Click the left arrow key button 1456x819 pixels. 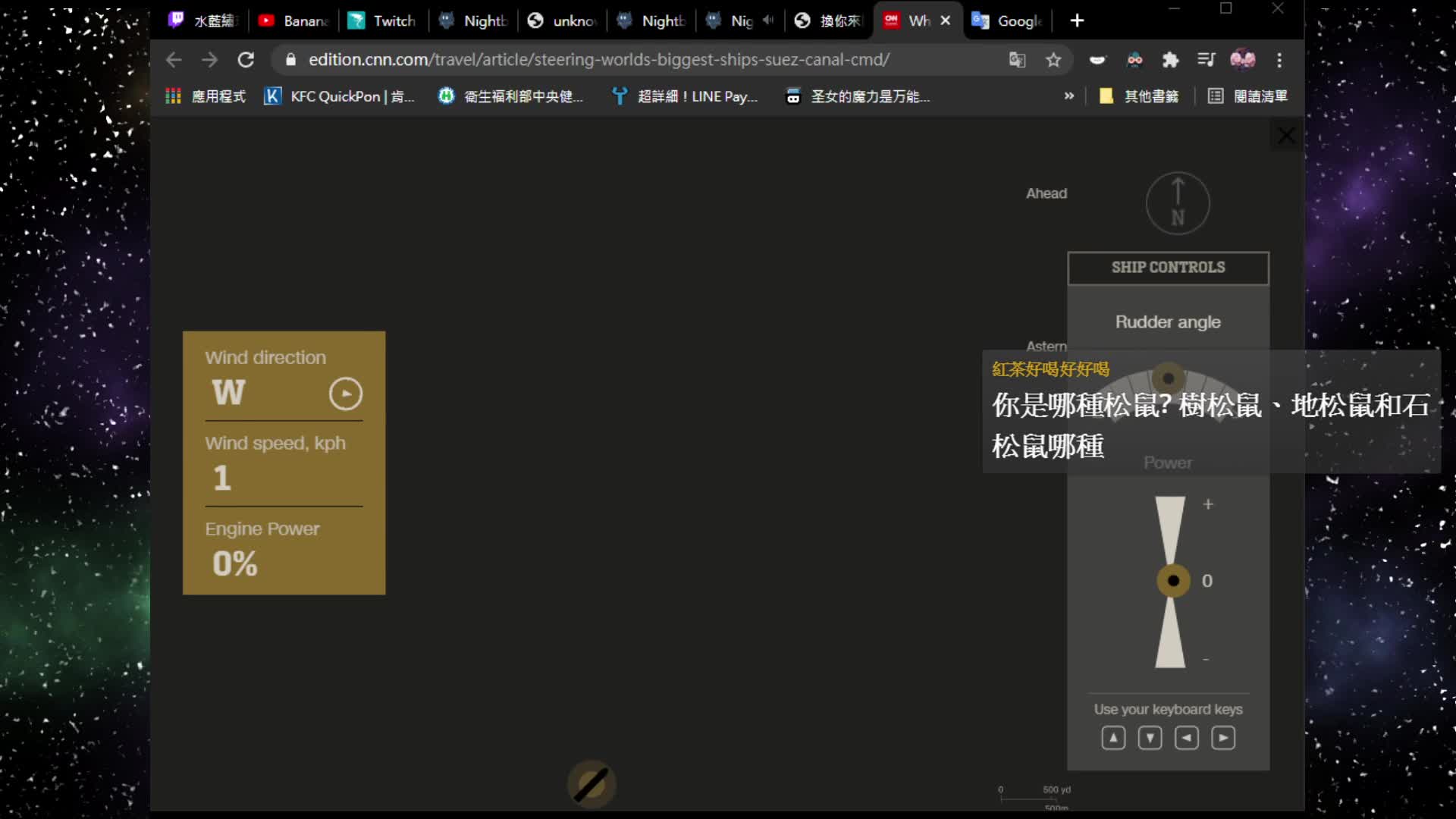tap(1187, 738)
